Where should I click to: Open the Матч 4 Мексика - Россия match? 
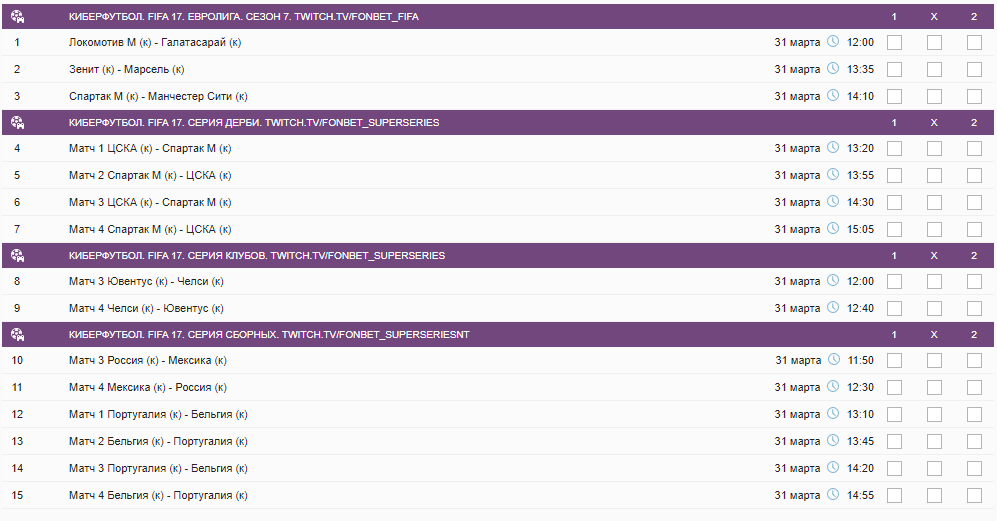pyautogui.click(x=147, y=387)
